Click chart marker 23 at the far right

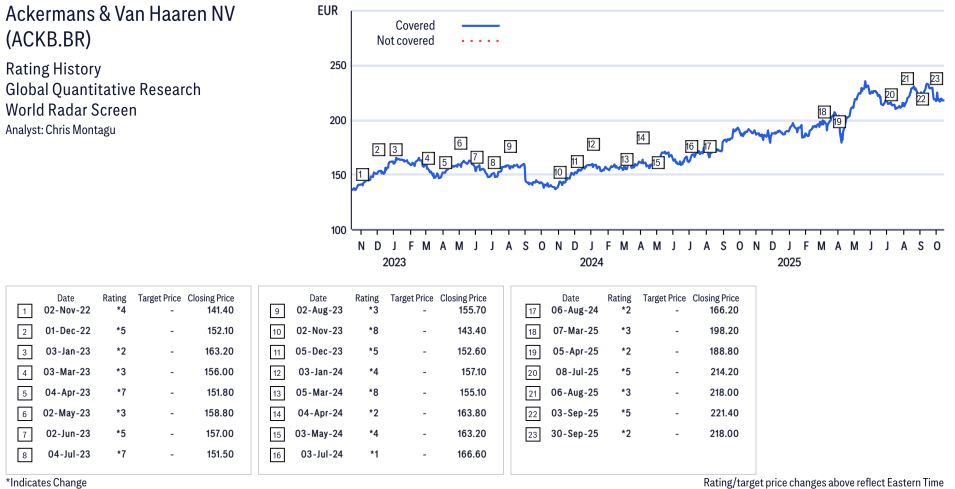[x=936, y=78]
